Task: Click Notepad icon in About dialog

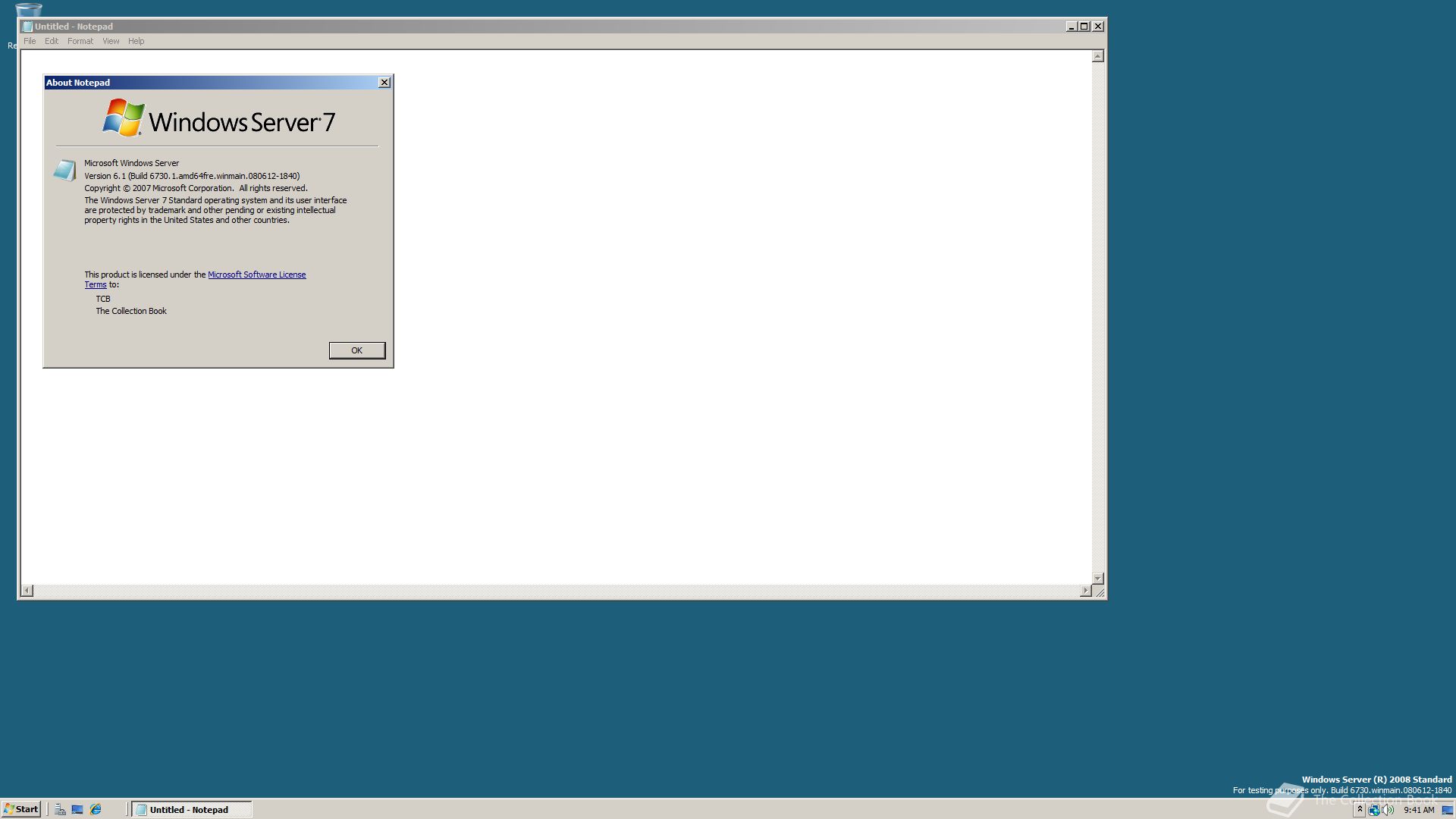Action: coord(64,170)
